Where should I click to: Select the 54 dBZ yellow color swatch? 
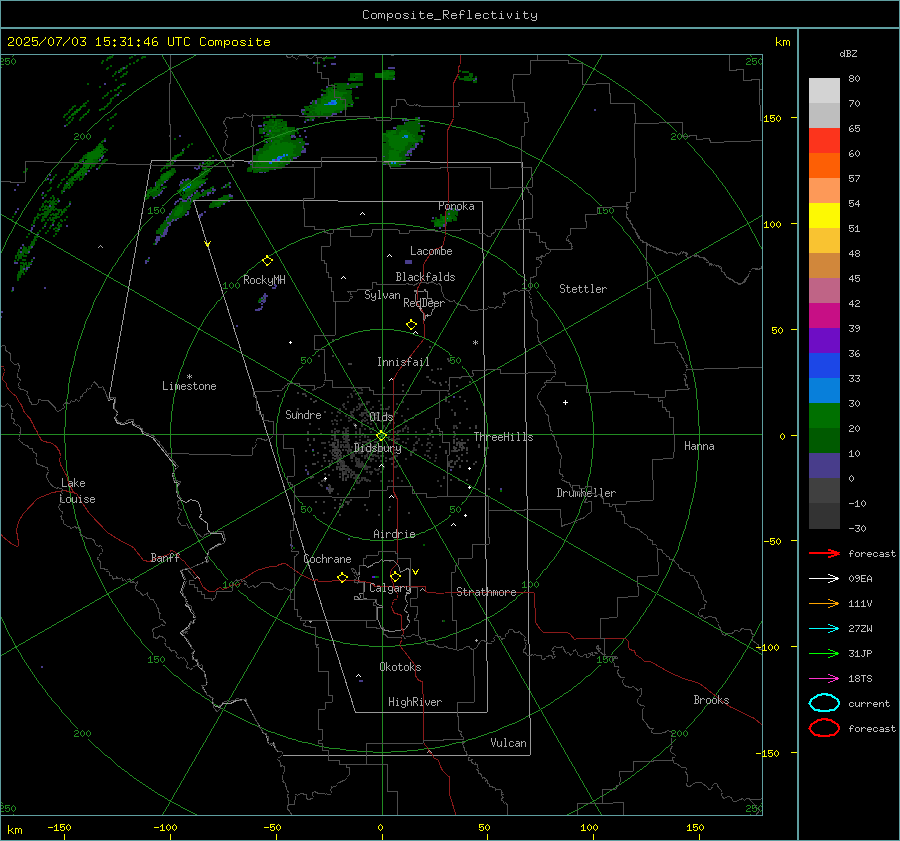click(x=824, y=216)
